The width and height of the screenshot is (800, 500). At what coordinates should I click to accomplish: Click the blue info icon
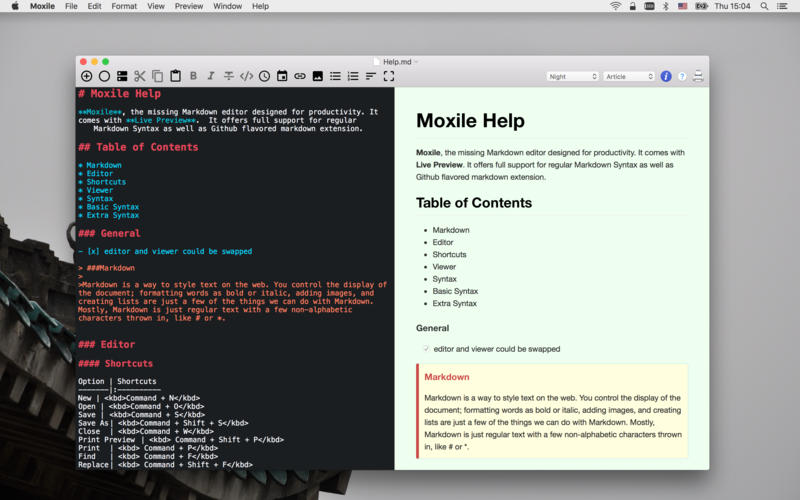coord(666,77)
